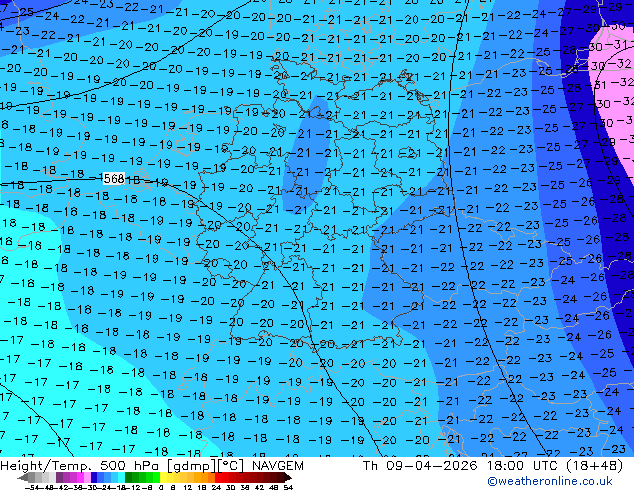Click the bright red legend swatch

(218, 477)
